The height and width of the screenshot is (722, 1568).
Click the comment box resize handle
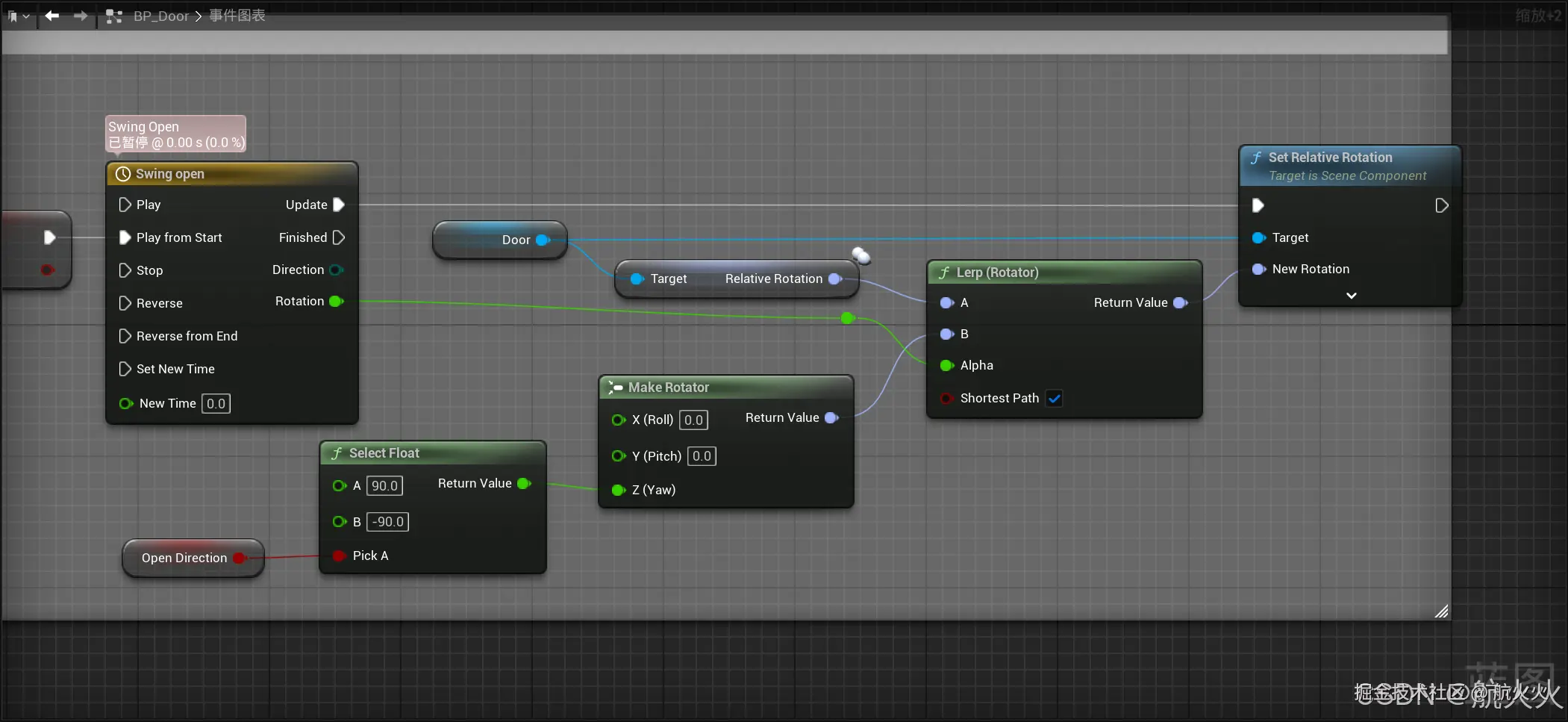click(x=1441, y=611)
